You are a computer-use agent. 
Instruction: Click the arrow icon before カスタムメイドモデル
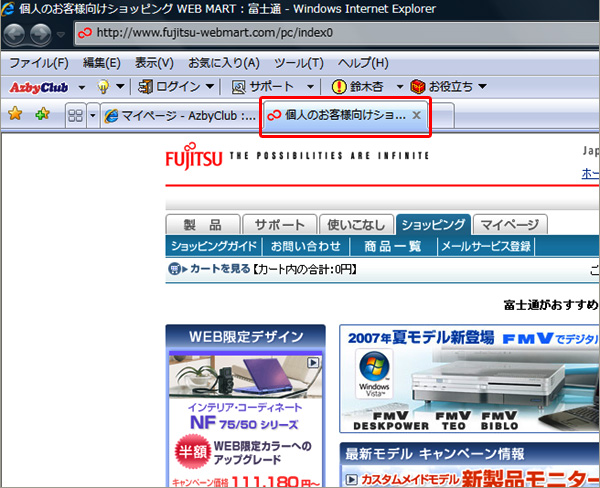pyautogui.click(x=351, y=479)
